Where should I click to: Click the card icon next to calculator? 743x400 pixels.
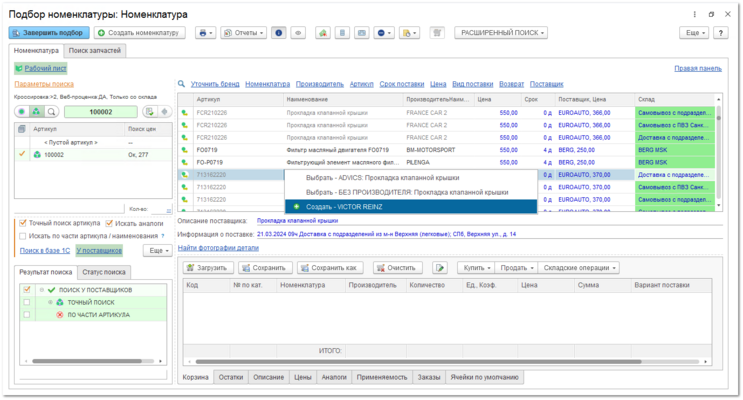coord(362,33)
